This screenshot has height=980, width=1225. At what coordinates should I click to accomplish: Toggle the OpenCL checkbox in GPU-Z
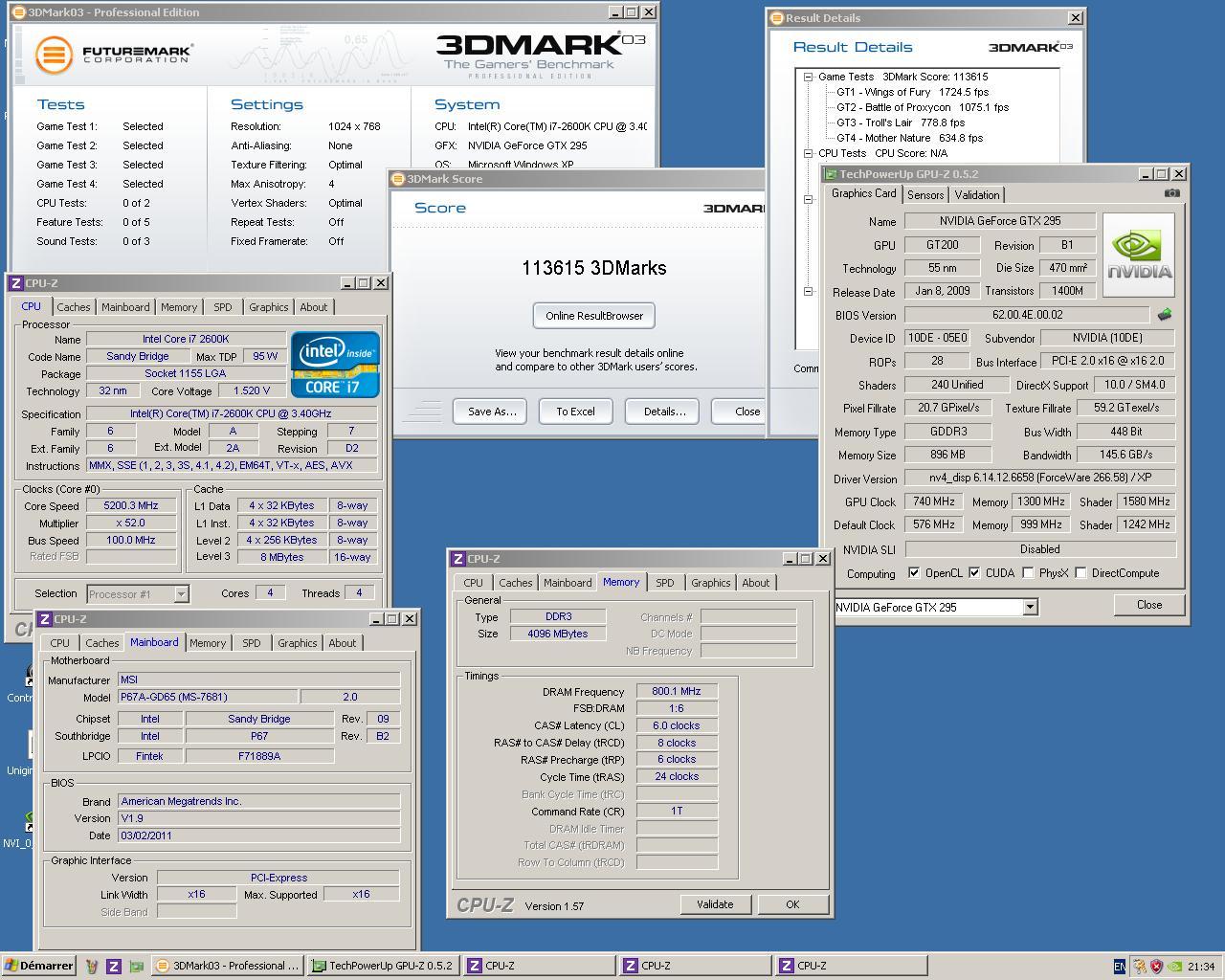(x=915, y=573)
